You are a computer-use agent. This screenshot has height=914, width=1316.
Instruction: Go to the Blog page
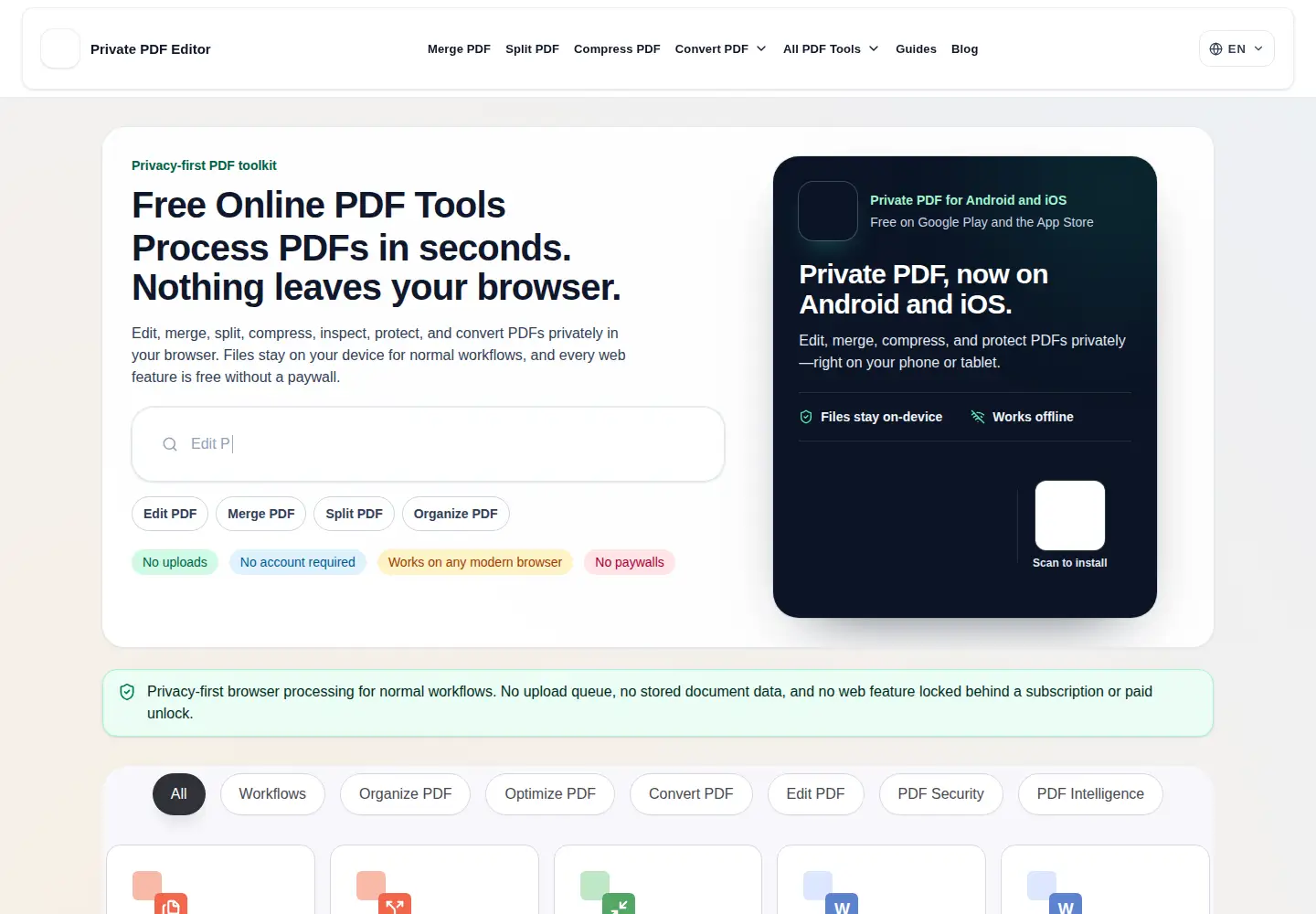coord(964,49)
